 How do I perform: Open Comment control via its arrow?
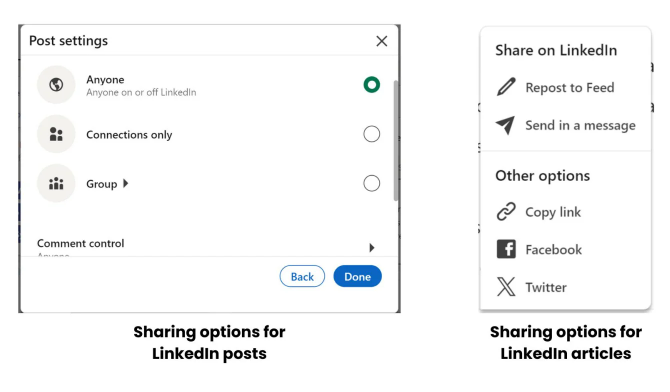(372, 248)
